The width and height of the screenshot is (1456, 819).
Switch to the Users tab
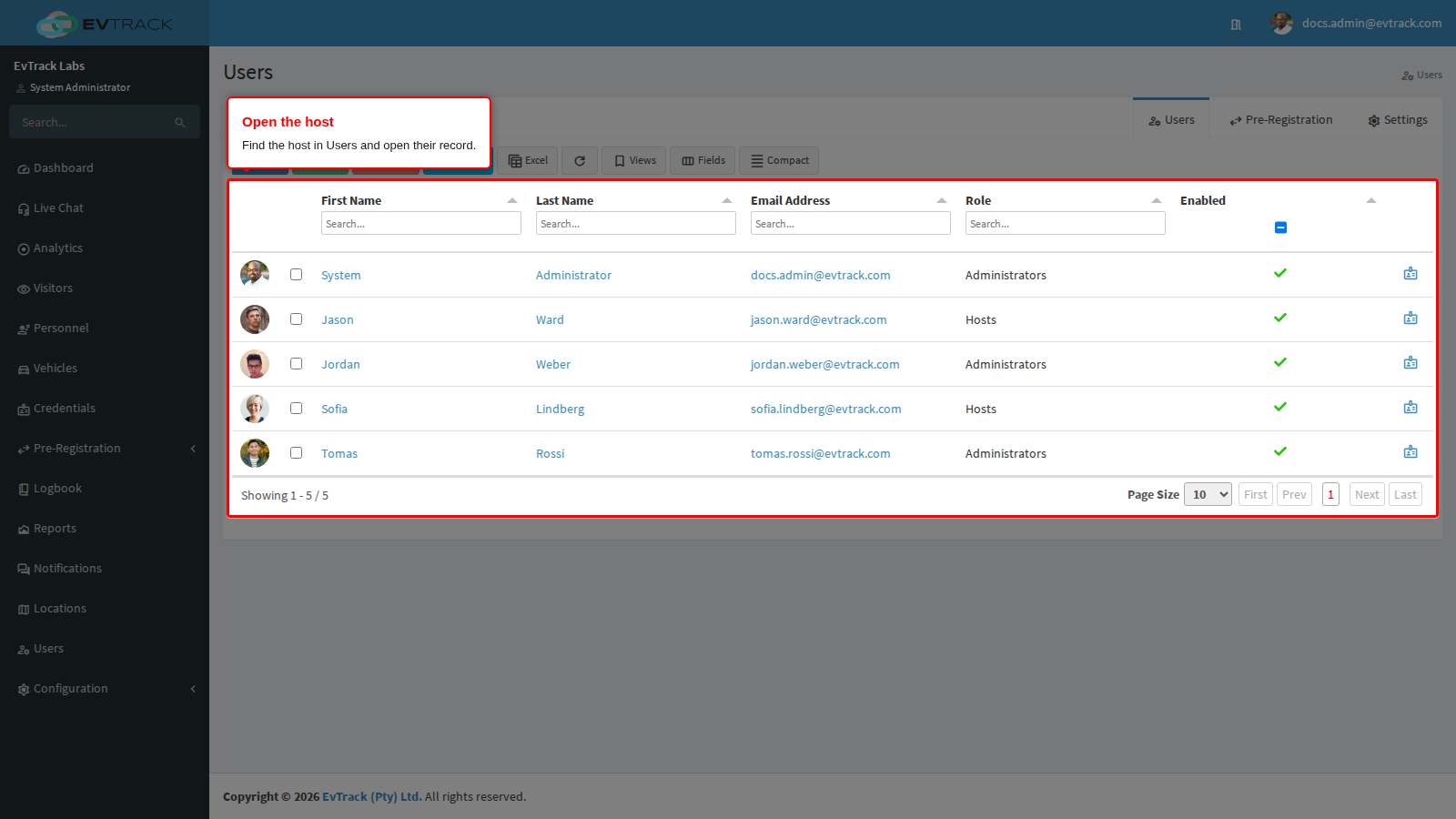pos(1171,119)
